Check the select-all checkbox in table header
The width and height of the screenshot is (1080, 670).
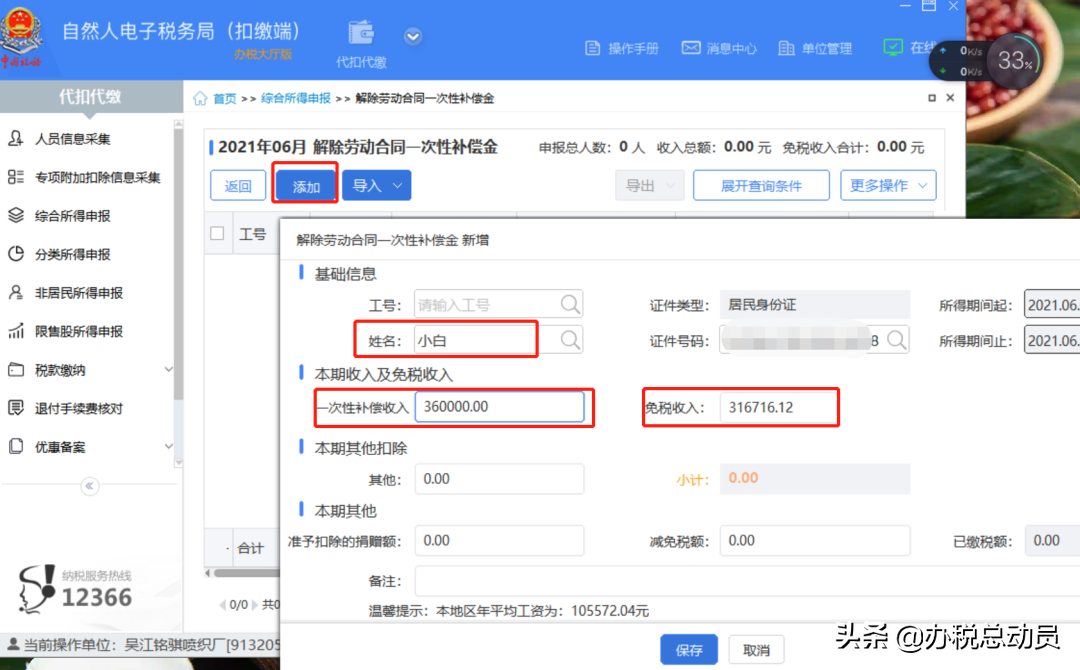pos(217,233)
